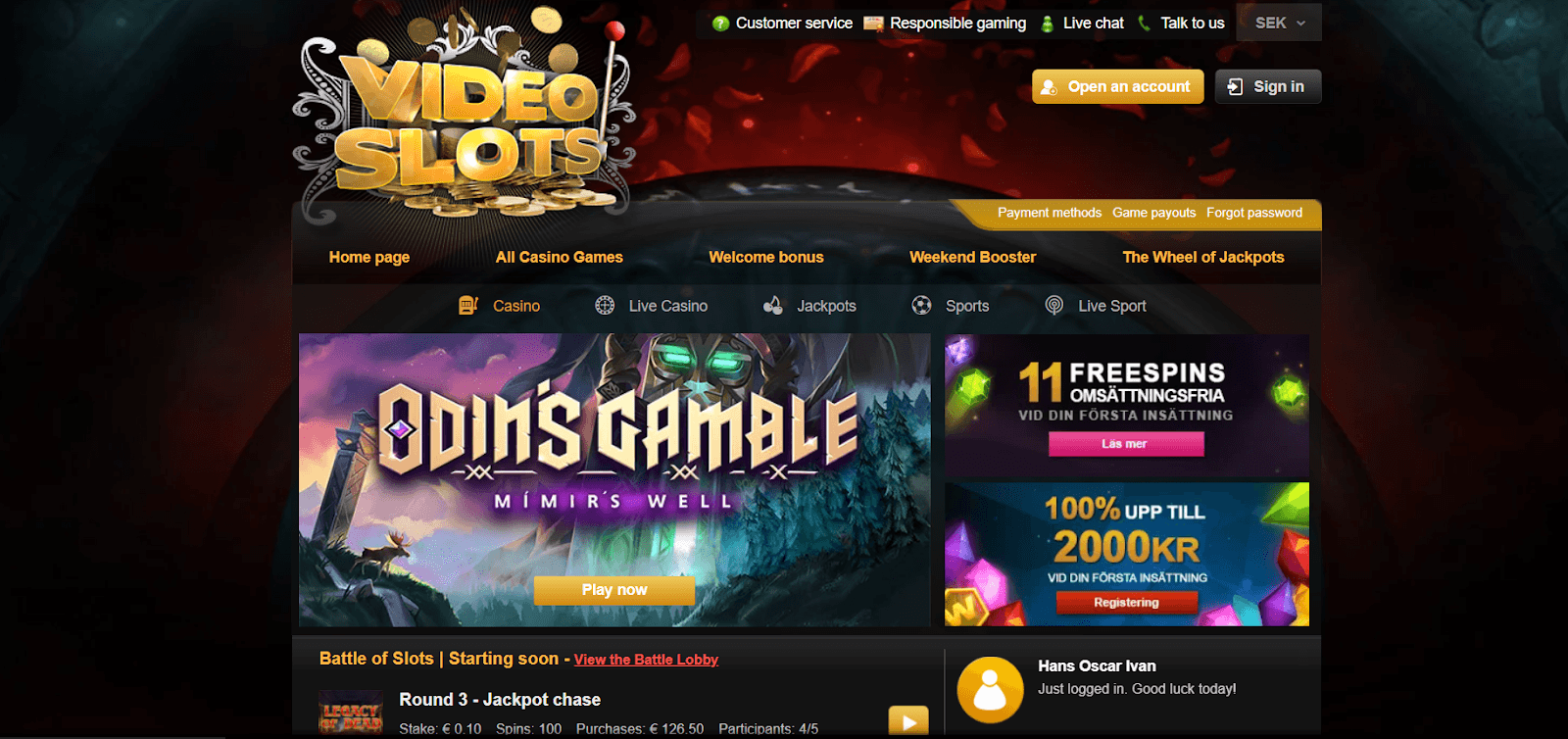Click the Registering button on bonus banner
Image resolution: width=1568 pixels, height=739 pixels.
1127,603
